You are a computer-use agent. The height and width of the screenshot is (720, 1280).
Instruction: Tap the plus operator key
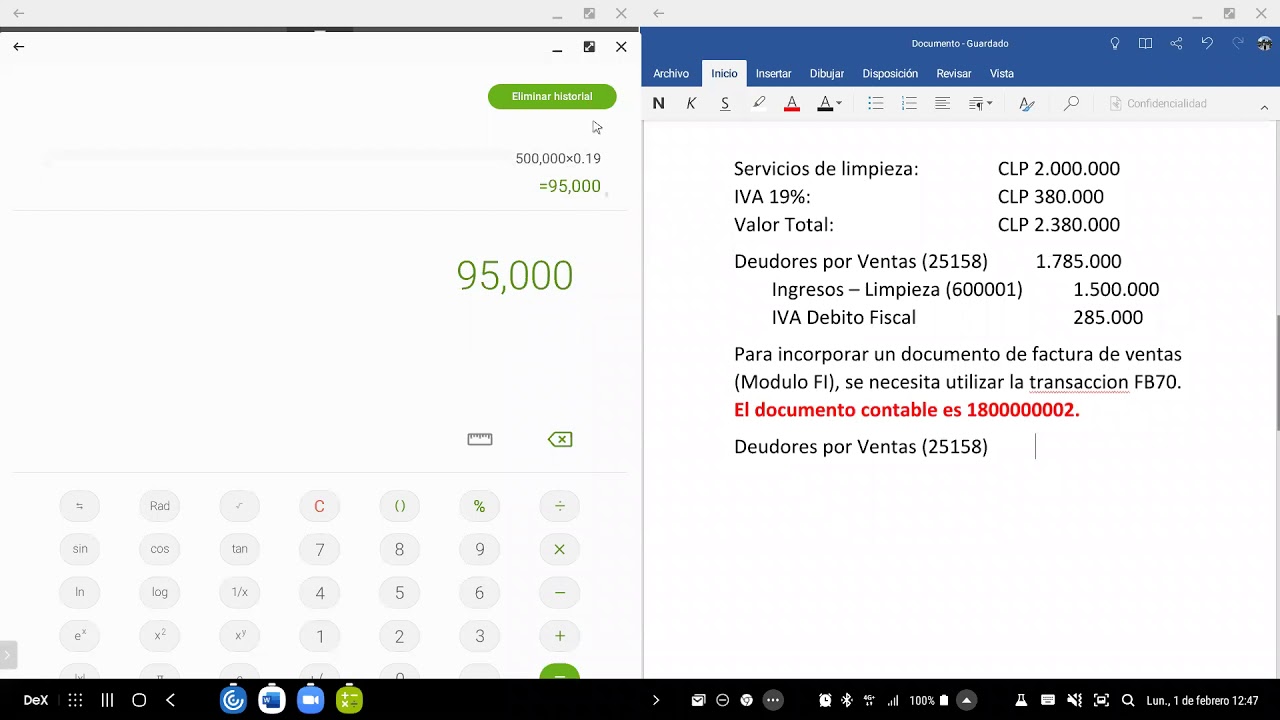point(559,636)
